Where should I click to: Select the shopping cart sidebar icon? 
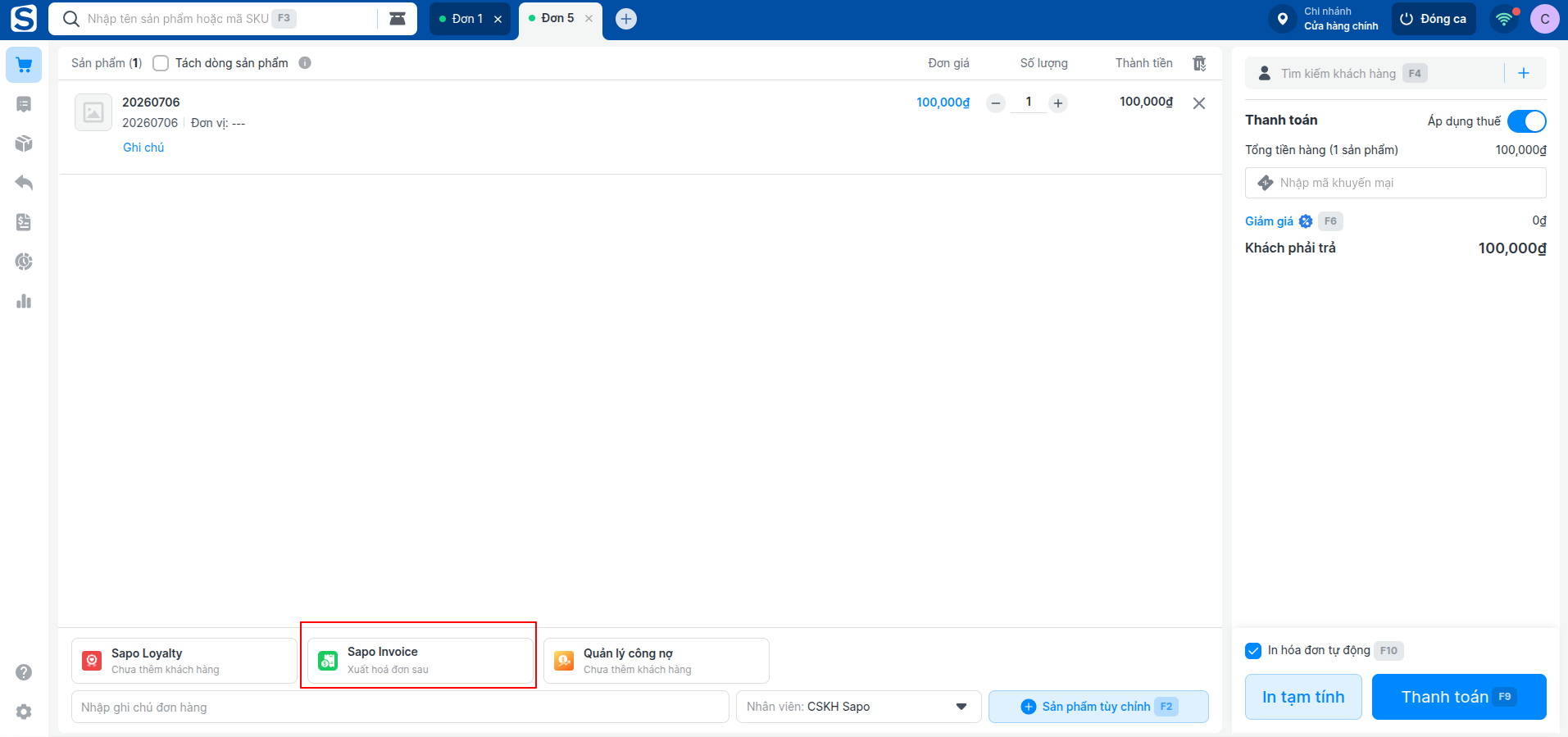tap(24, 65)
